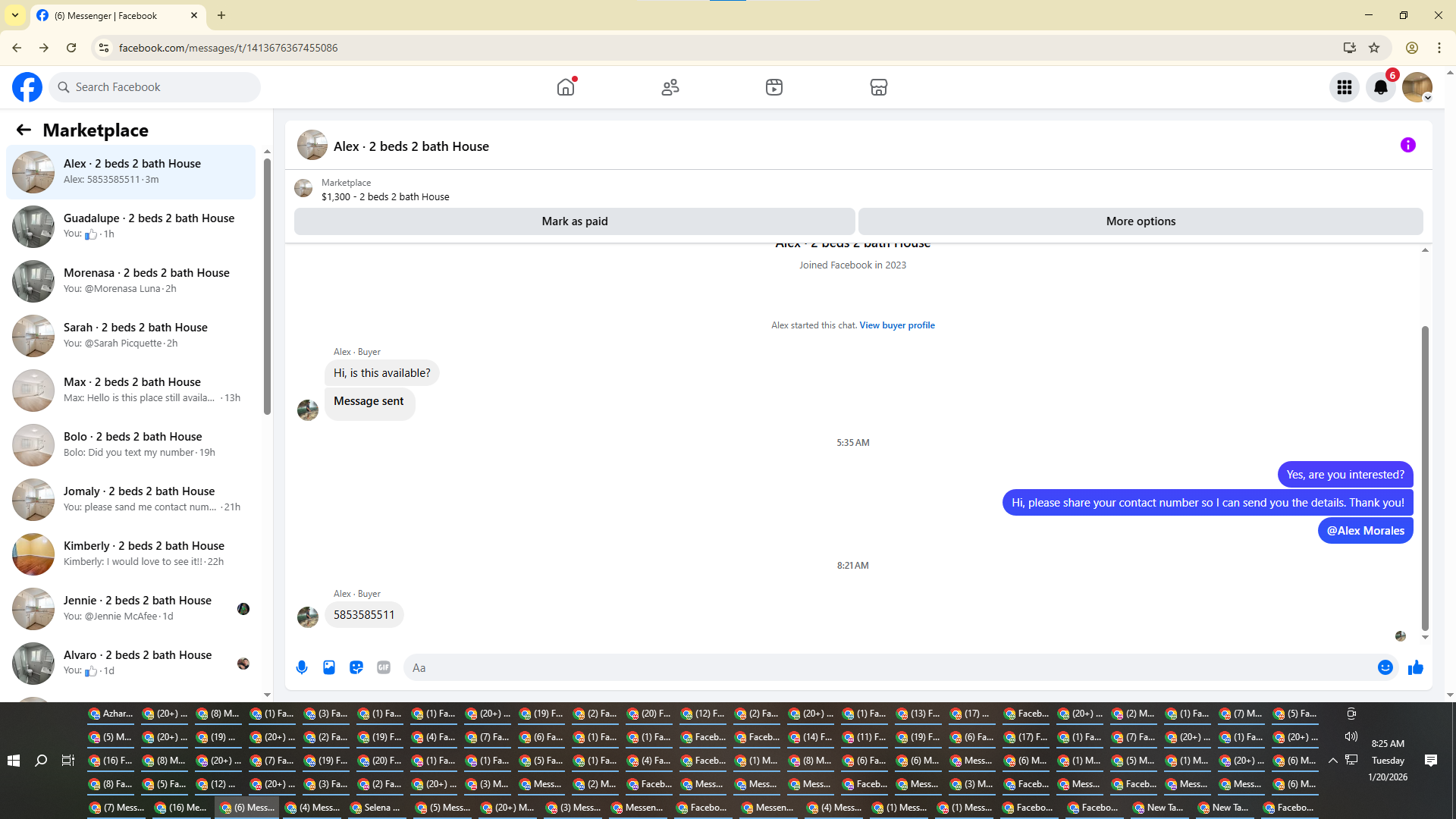
Task: Click the @Alex Morales mention
Action: tap(1365, 531)
